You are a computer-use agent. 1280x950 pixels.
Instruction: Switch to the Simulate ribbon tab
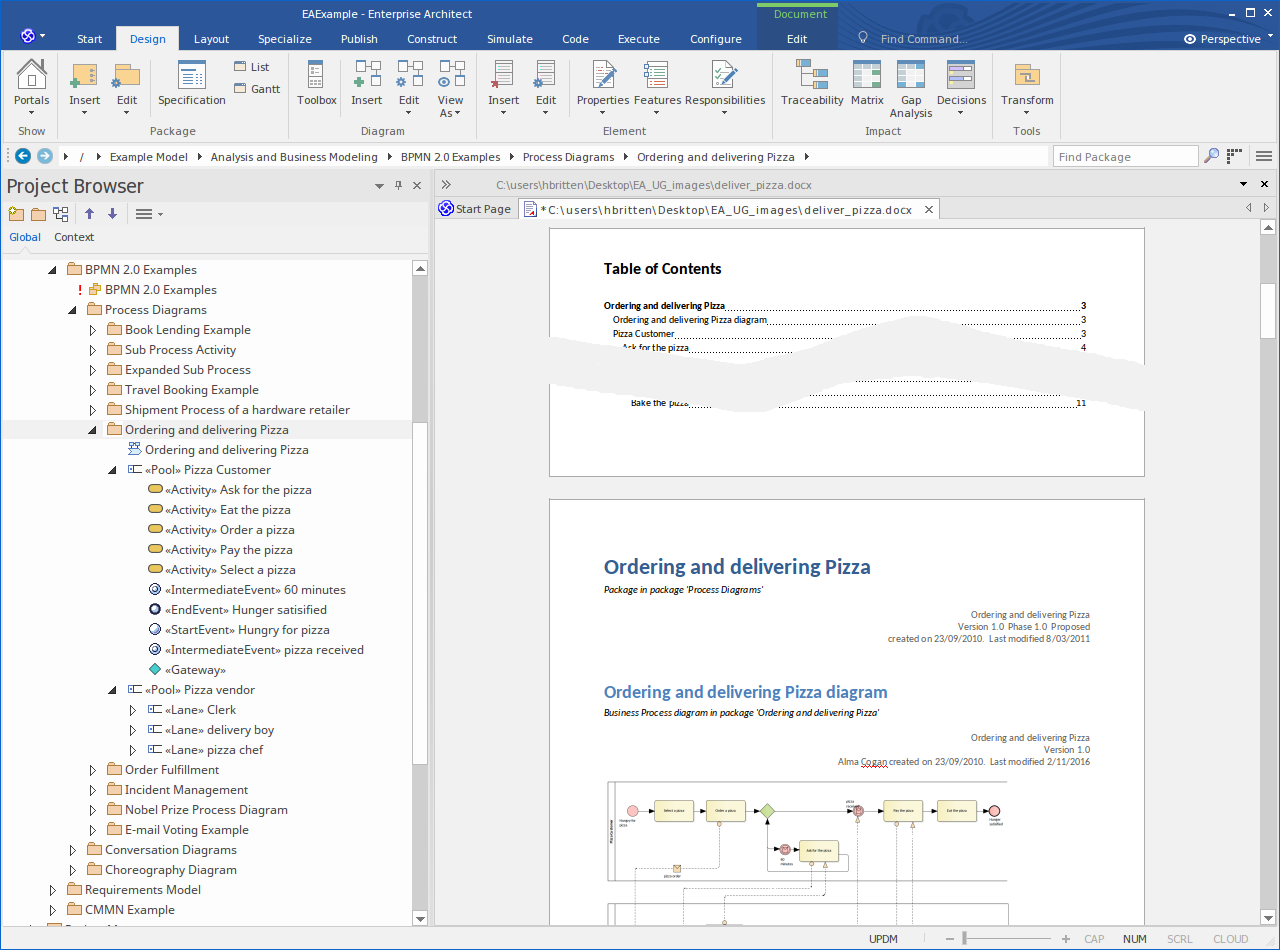(509, 39)
